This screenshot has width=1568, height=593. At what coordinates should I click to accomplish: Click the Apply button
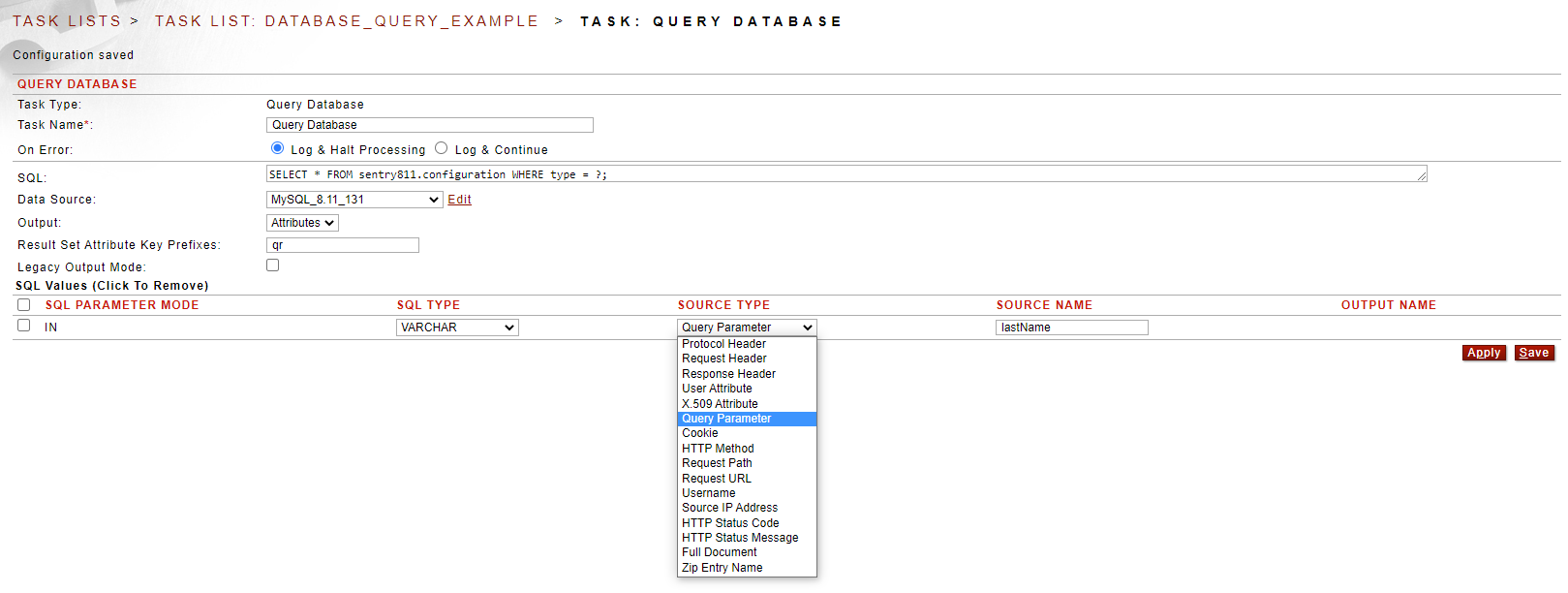[x=1484, y=353]
